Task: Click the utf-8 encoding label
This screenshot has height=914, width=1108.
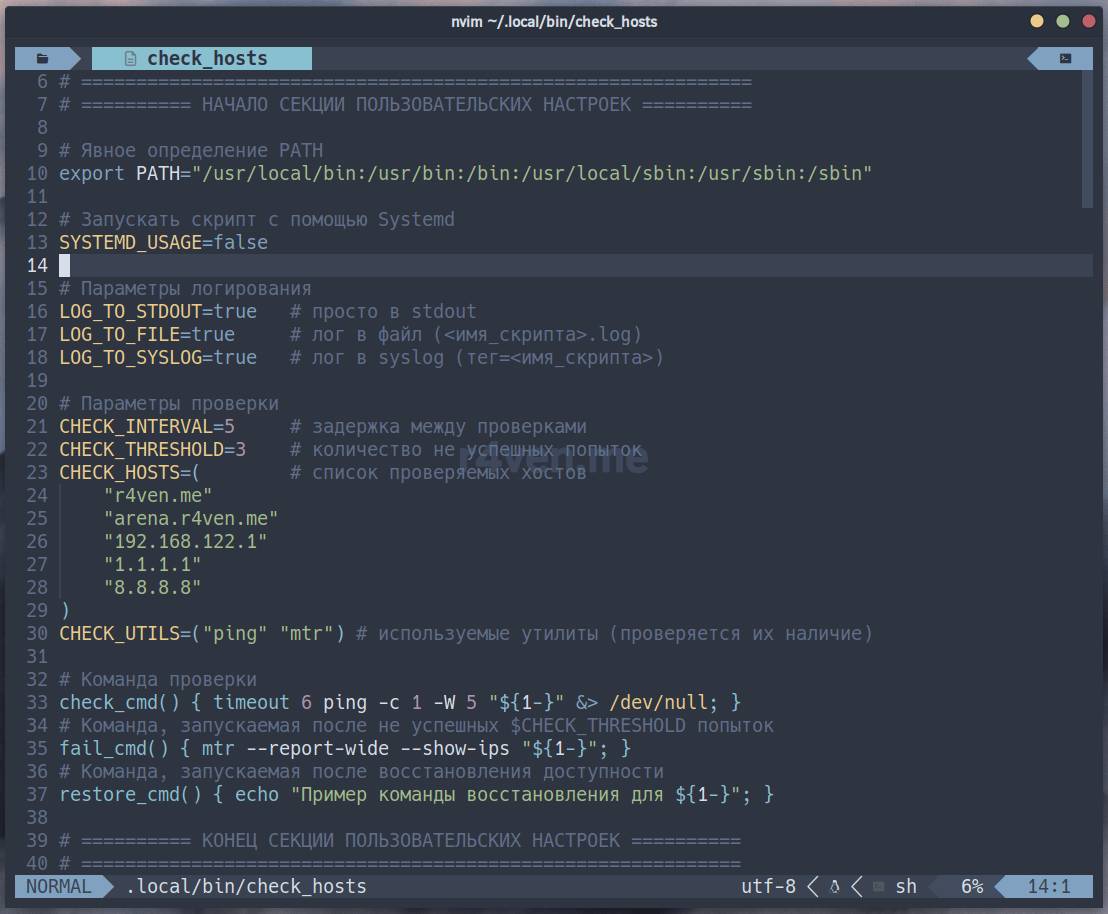Action: tap(768, 887)
